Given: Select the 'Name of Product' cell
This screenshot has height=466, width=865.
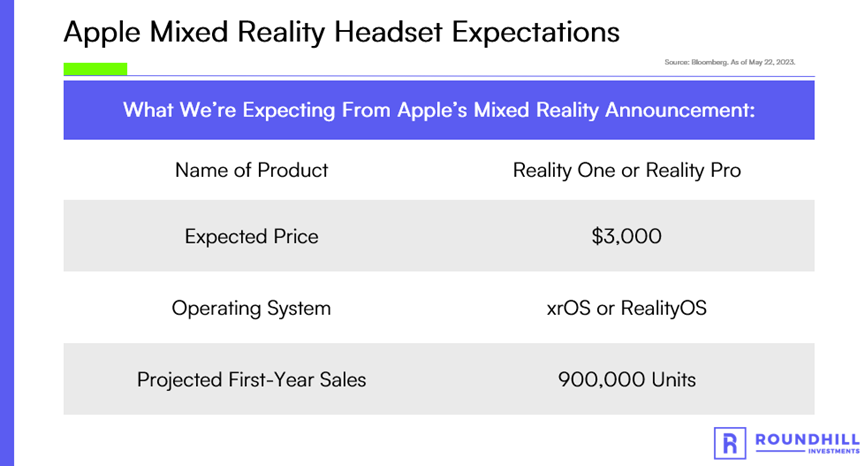Looking at the screenshot, I should coord(252,170).
